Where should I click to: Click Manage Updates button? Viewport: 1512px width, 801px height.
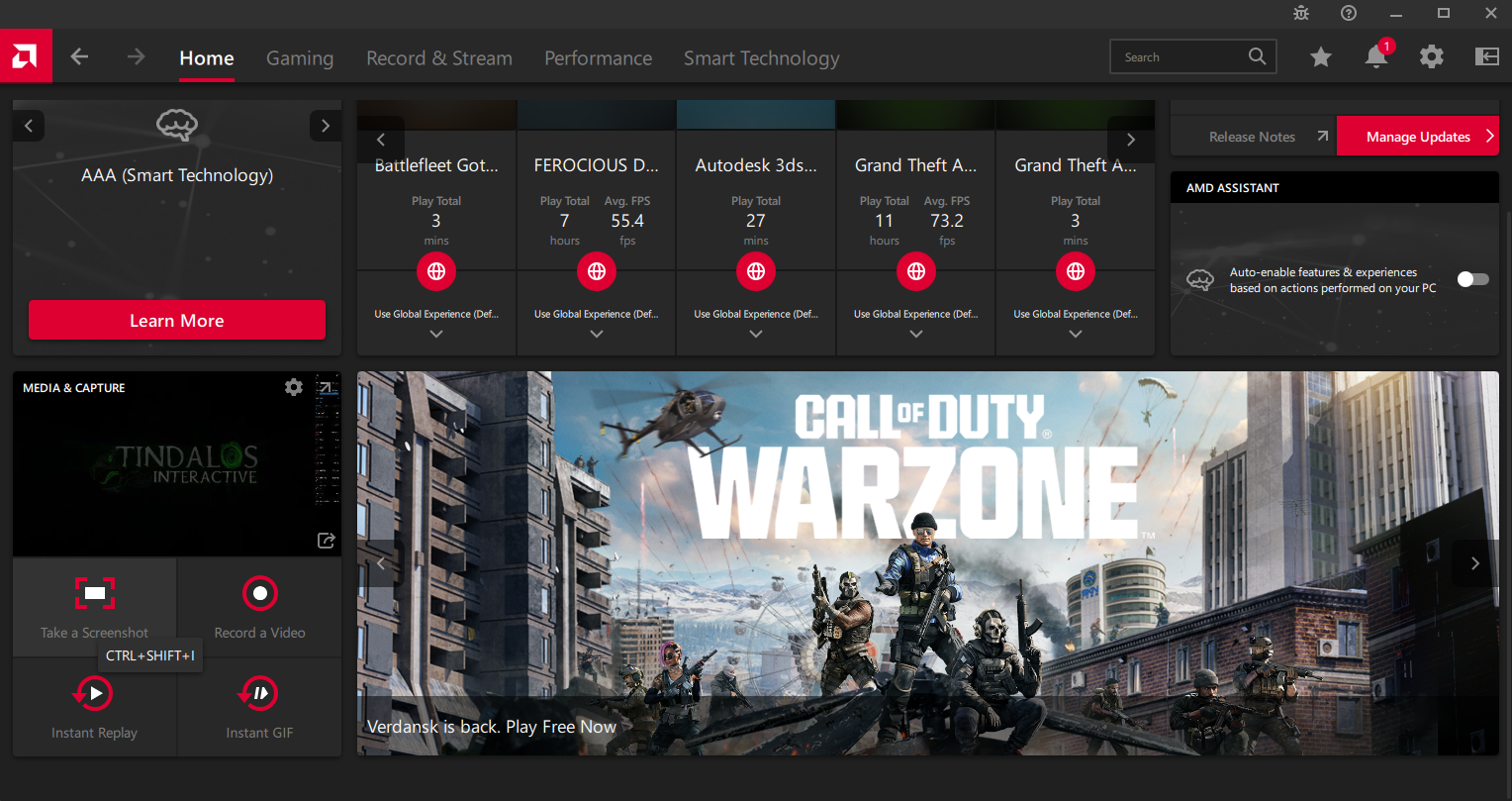pos(1418,137)
